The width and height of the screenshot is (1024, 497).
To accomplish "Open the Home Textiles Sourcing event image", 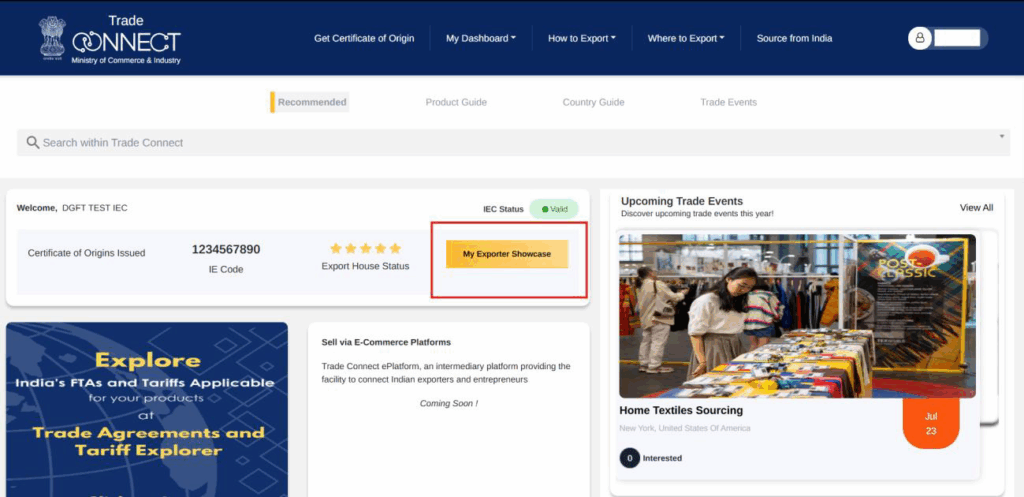I will point(797,316).
